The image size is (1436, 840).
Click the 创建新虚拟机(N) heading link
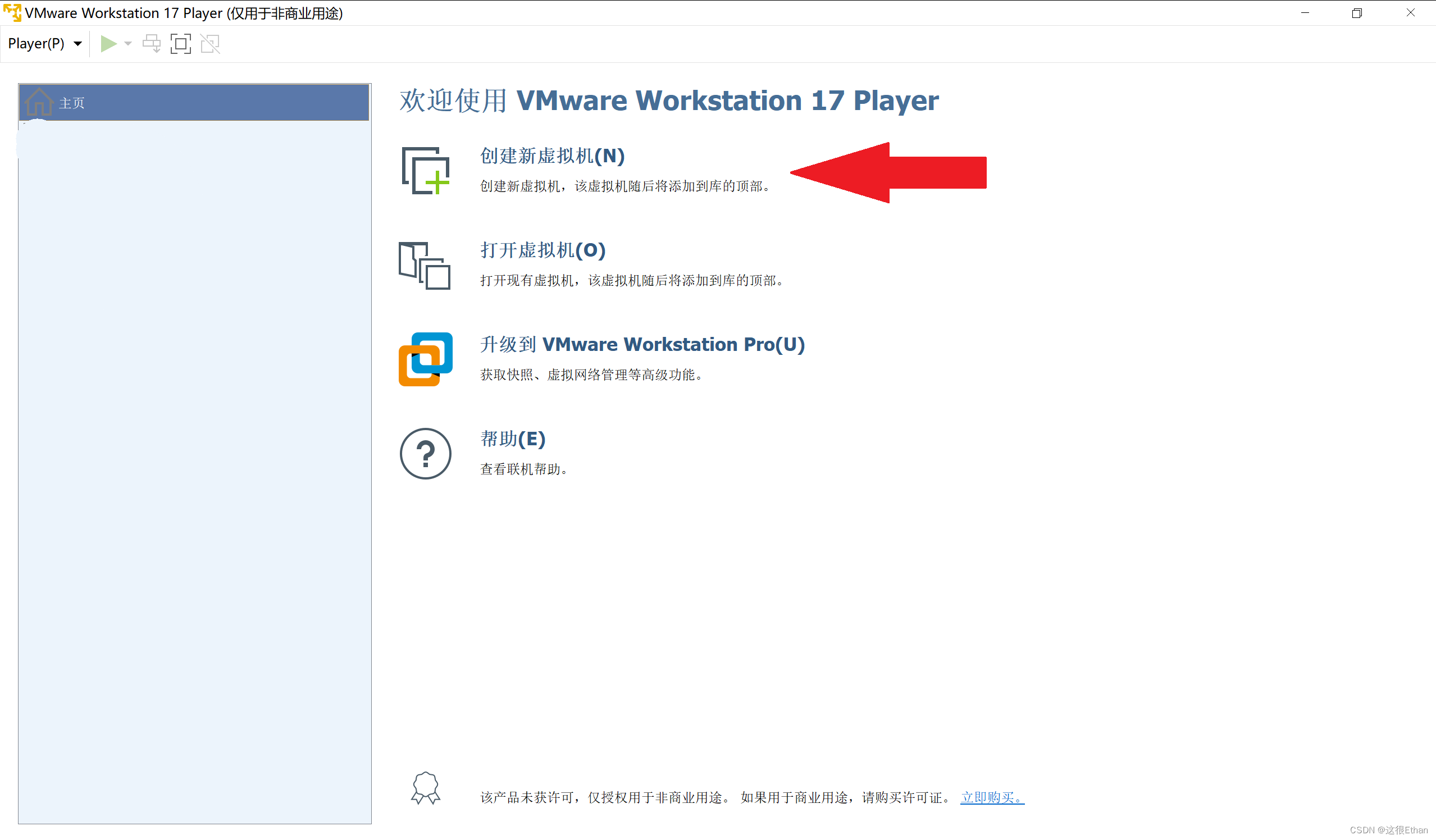coord(552,156)
